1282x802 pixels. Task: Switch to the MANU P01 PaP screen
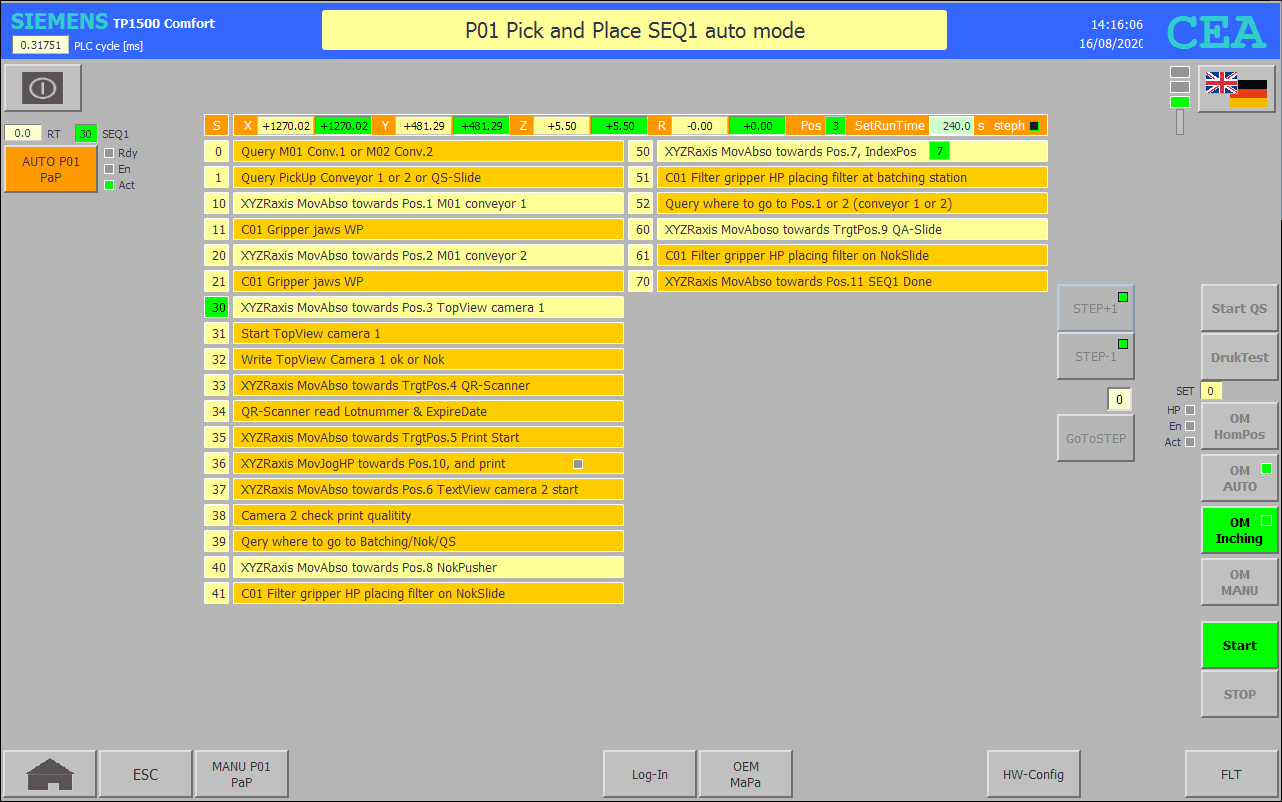[x=241, y=773]
